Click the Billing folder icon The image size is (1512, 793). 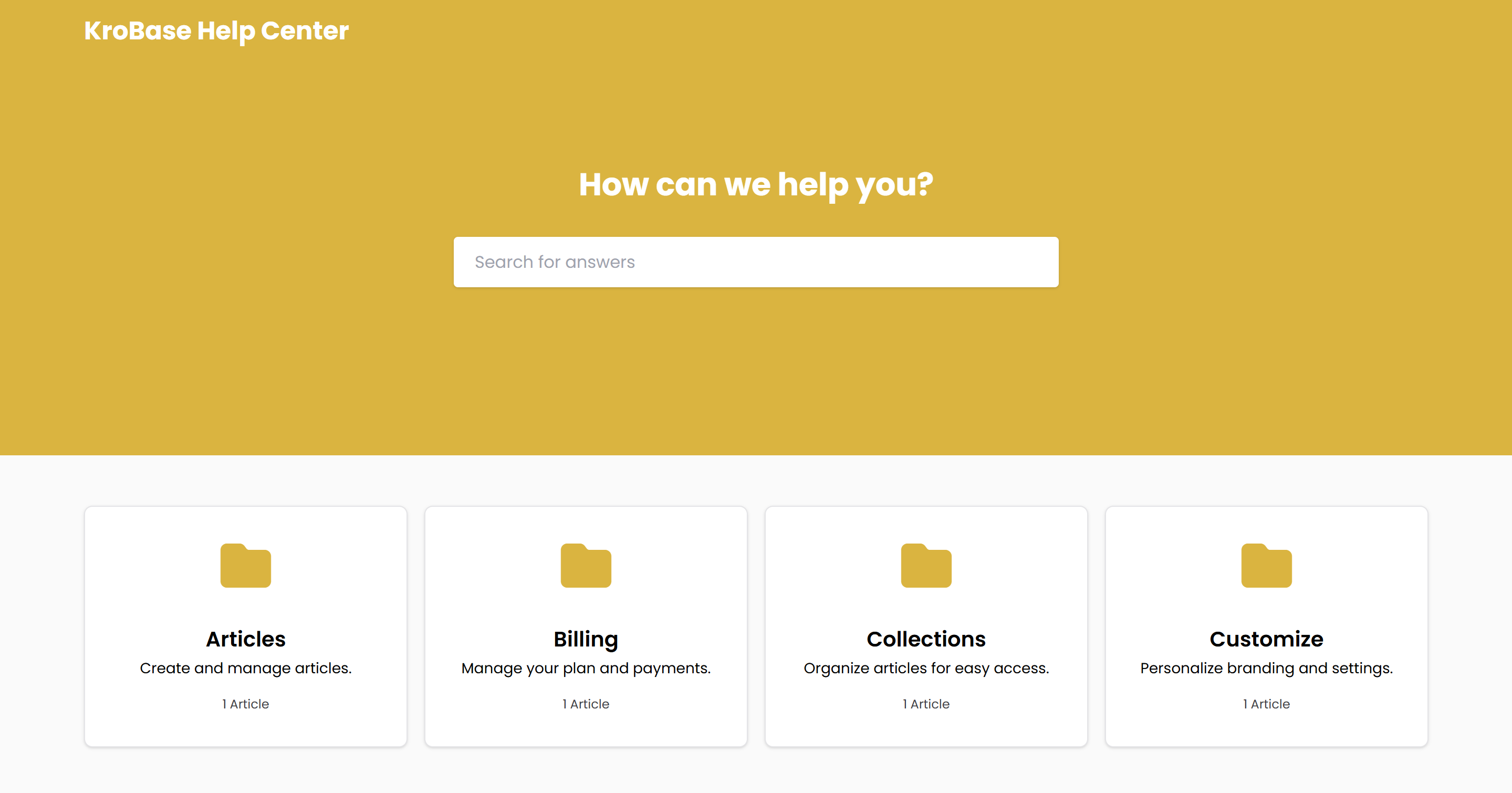point(586,565)
